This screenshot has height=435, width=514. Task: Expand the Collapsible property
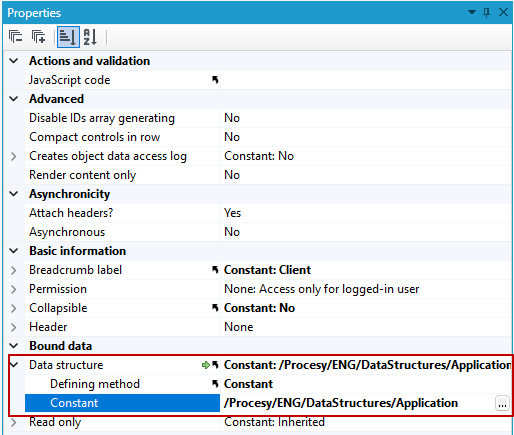[14, 308]
